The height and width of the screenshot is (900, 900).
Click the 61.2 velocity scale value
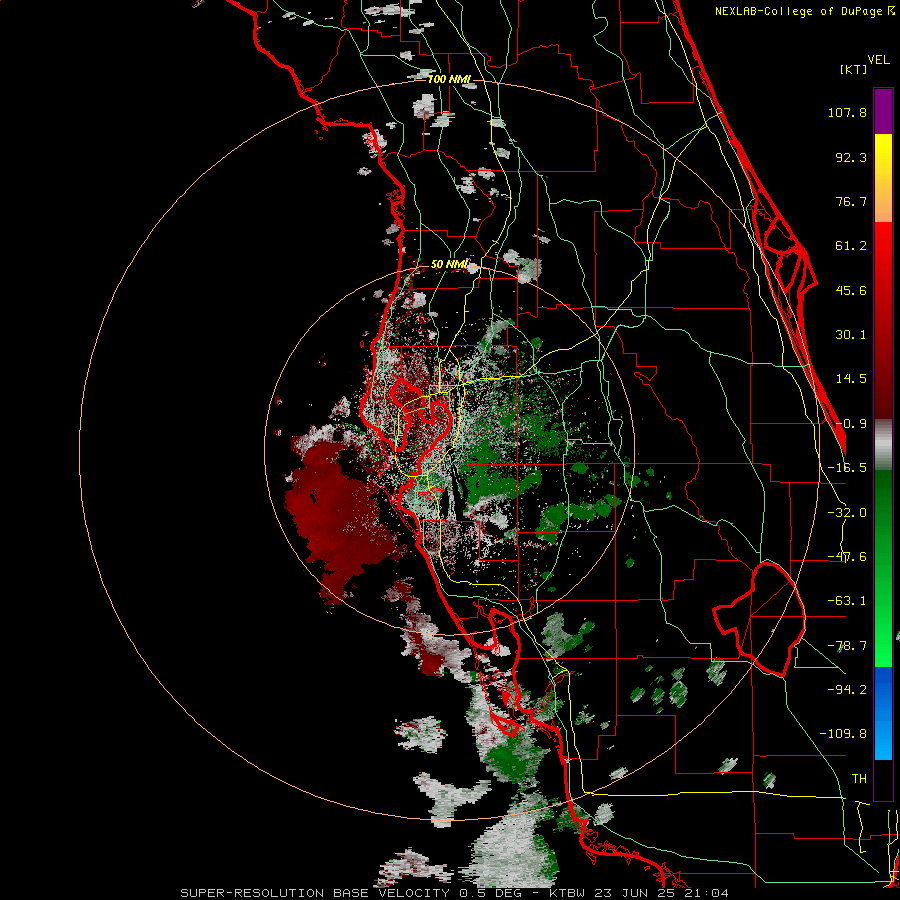click(851, 246)
